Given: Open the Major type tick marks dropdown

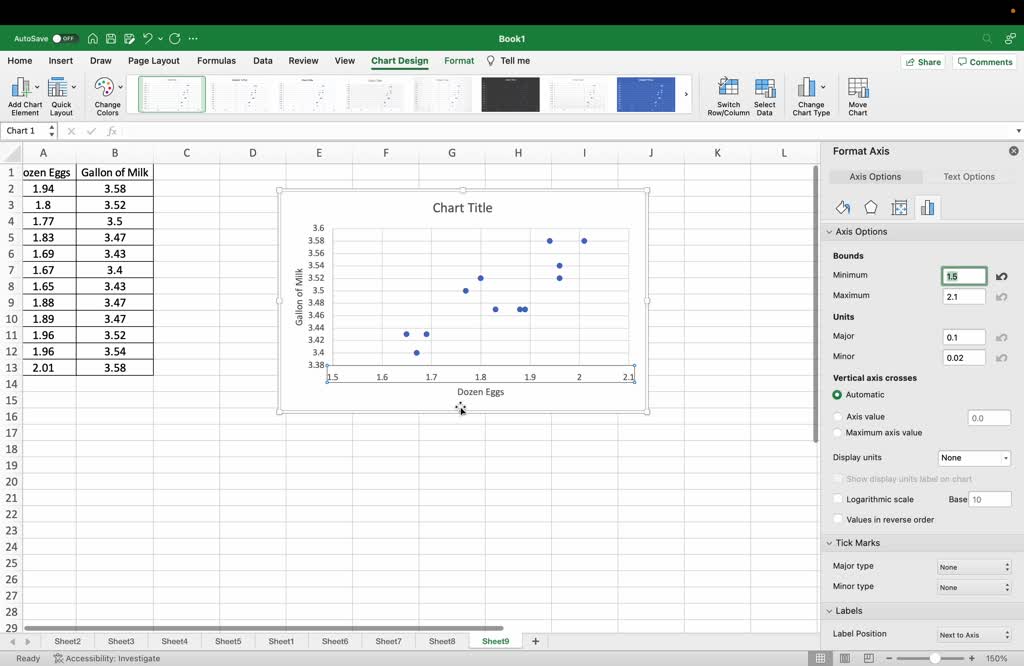Looking at the screenshot, I should pos(974,567).
